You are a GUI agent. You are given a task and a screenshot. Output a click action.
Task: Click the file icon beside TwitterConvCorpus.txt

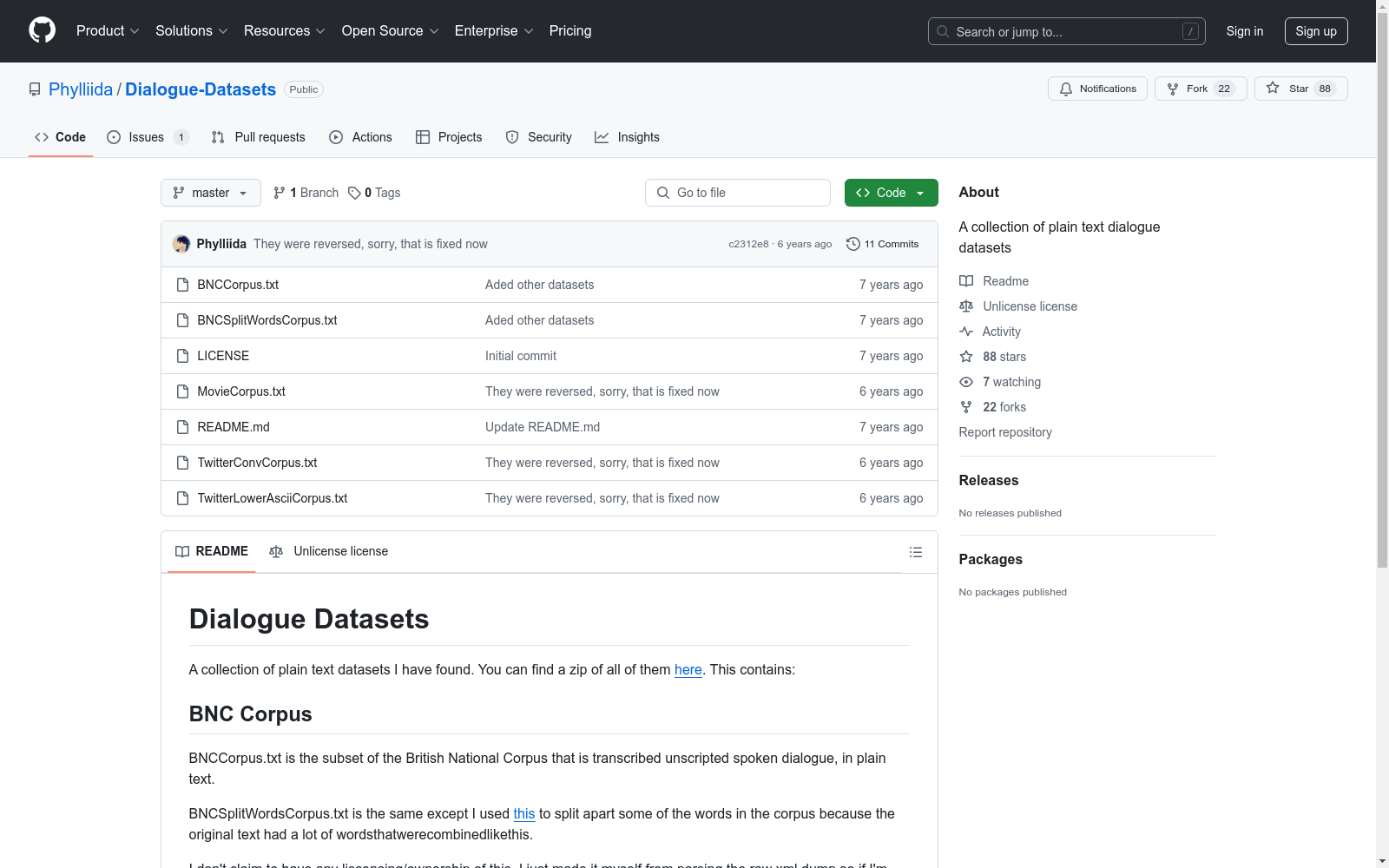(182, 463)
